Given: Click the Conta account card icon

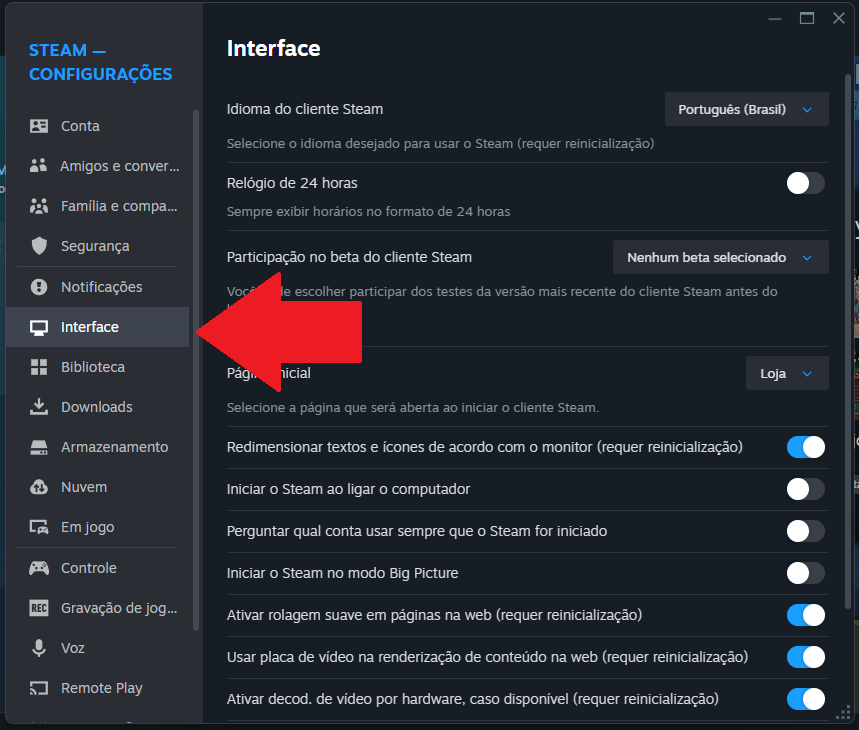Looking at the screenshot, I should [39, 126].
